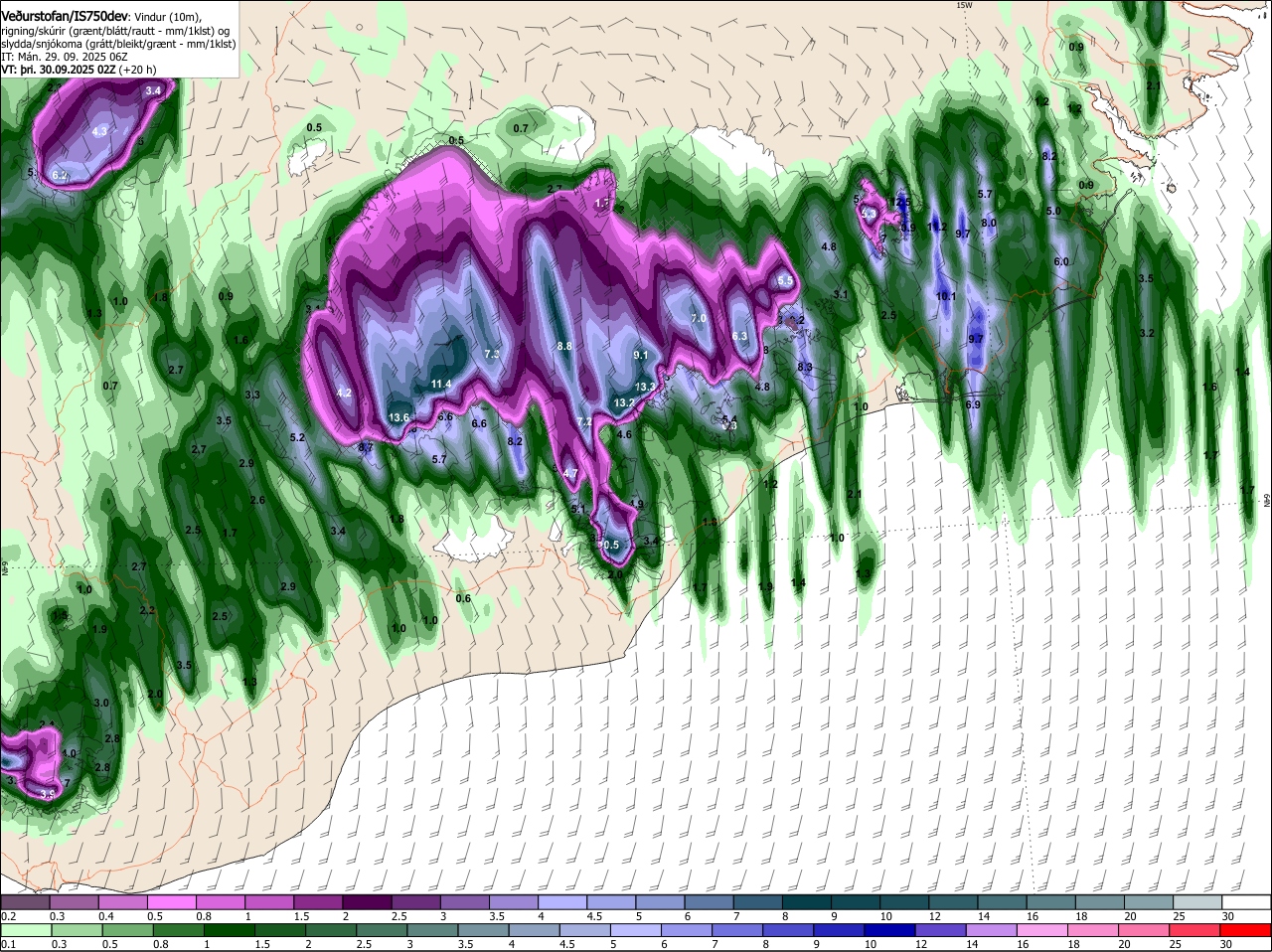Click the 2.2 value label

[147, 610]
